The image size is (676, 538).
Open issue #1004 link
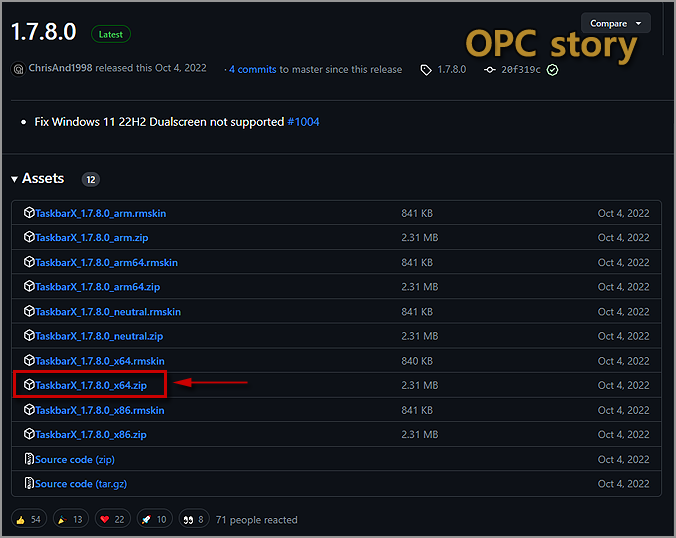pyautogui.click(x=304, y=122)
